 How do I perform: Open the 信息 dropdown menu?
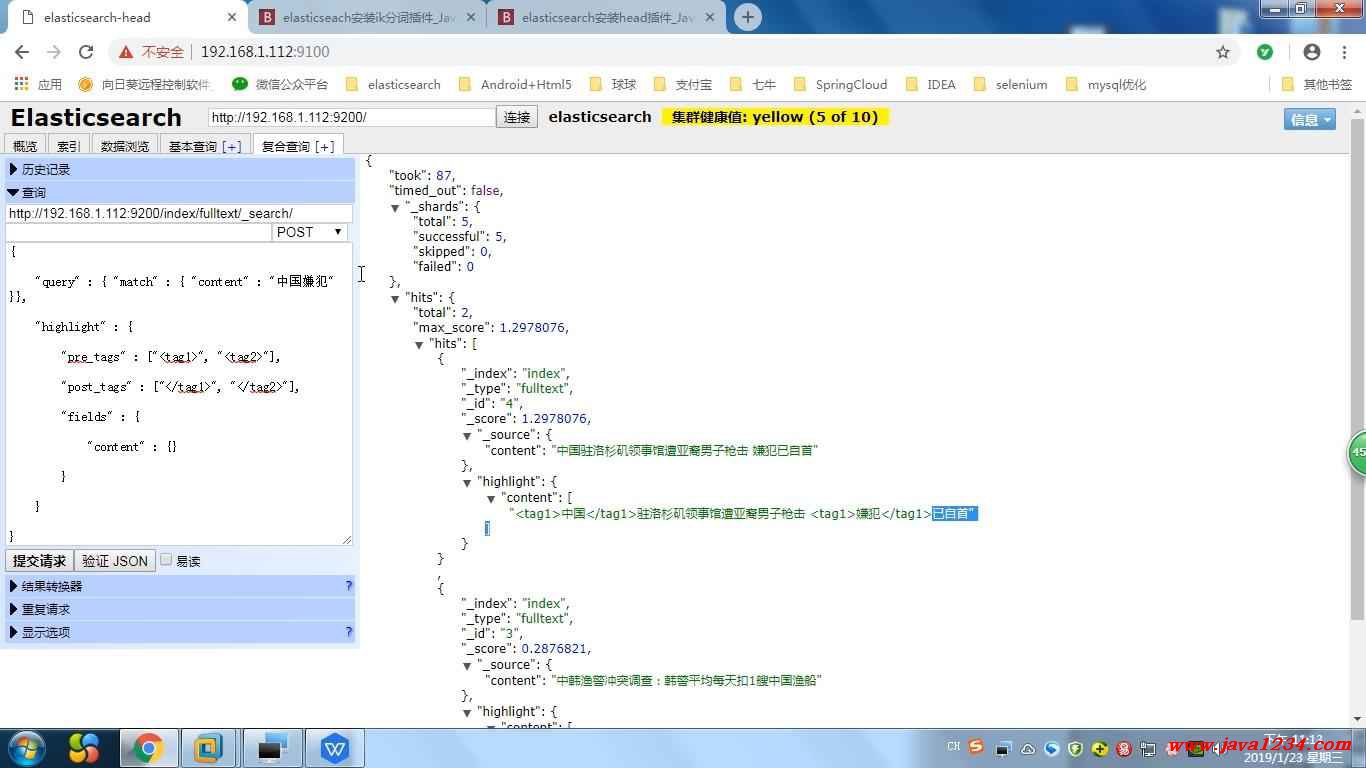tap(1310, 119)
